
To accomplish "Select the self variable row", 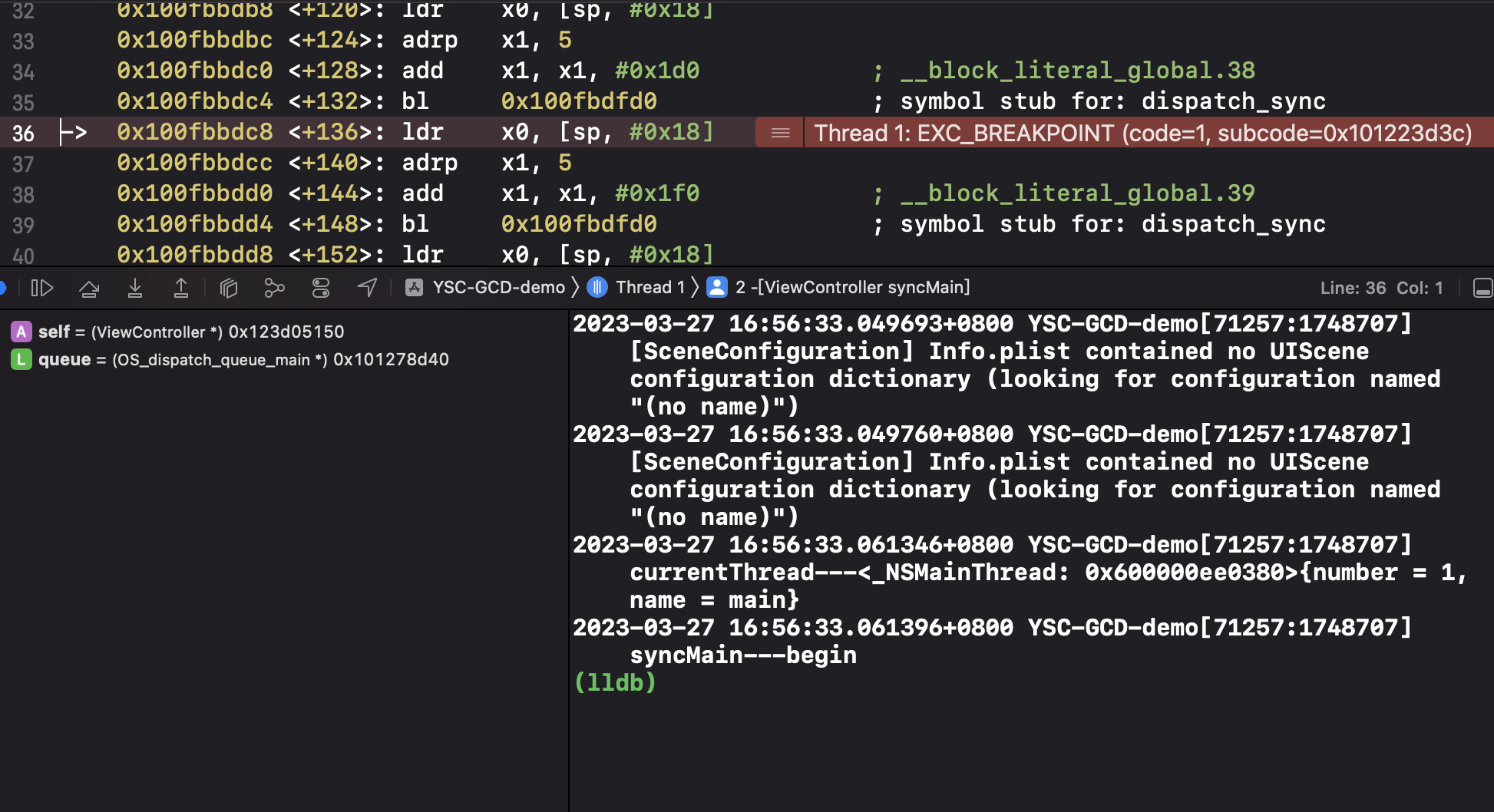I will point(284,332).
